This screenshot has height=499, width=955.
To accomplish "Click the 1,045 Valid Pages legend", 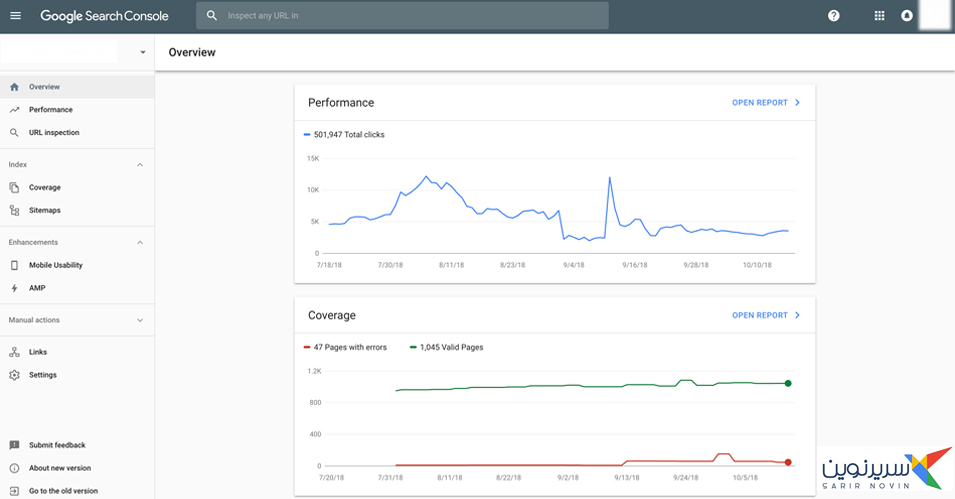I will (x=446, y=347).
